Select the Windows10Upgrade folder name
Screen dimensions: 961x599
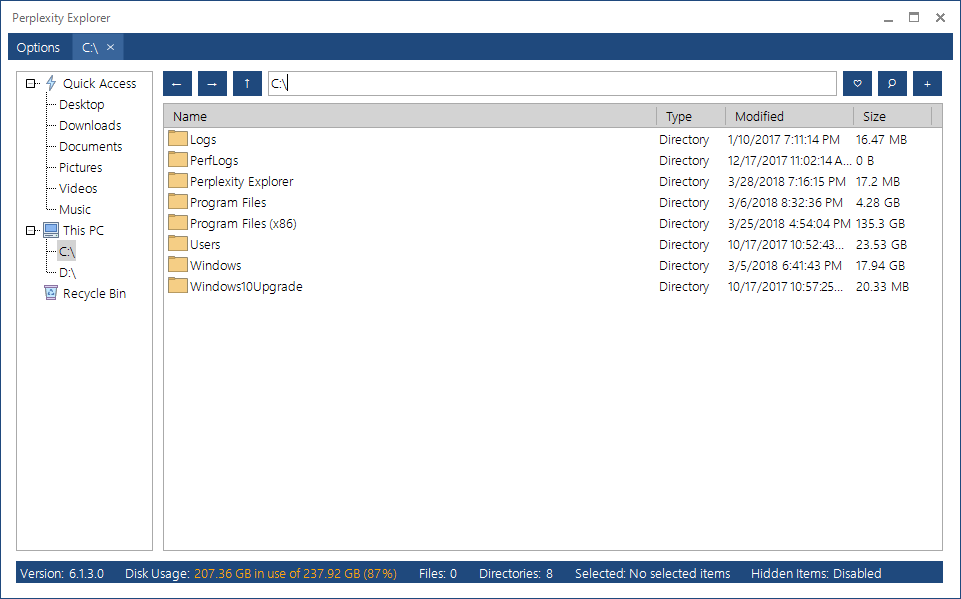point(246,286)
